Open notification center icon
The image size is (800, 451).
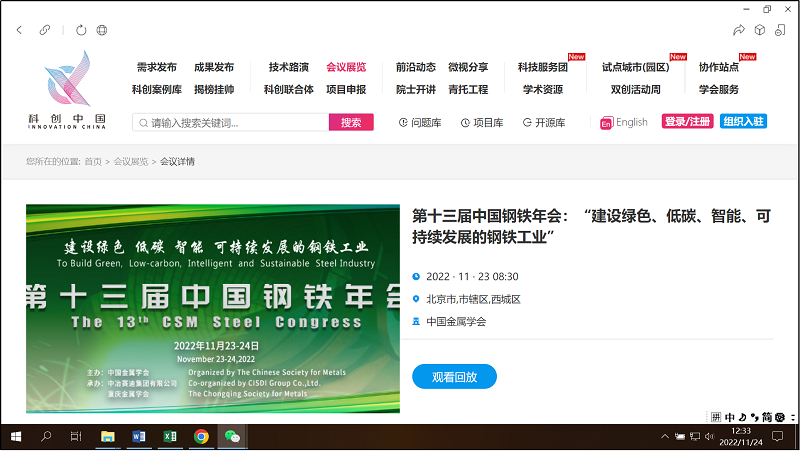(777, 436)
